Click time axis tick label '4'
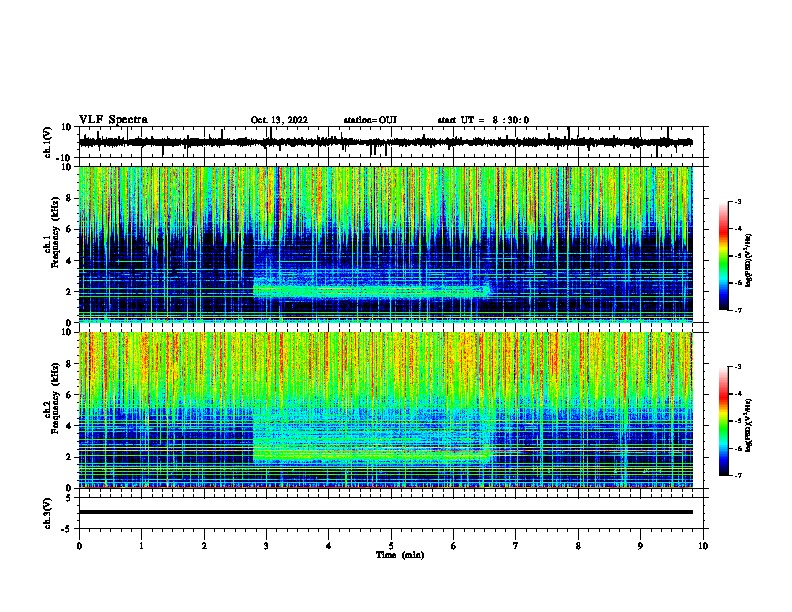 click(329, 546)
